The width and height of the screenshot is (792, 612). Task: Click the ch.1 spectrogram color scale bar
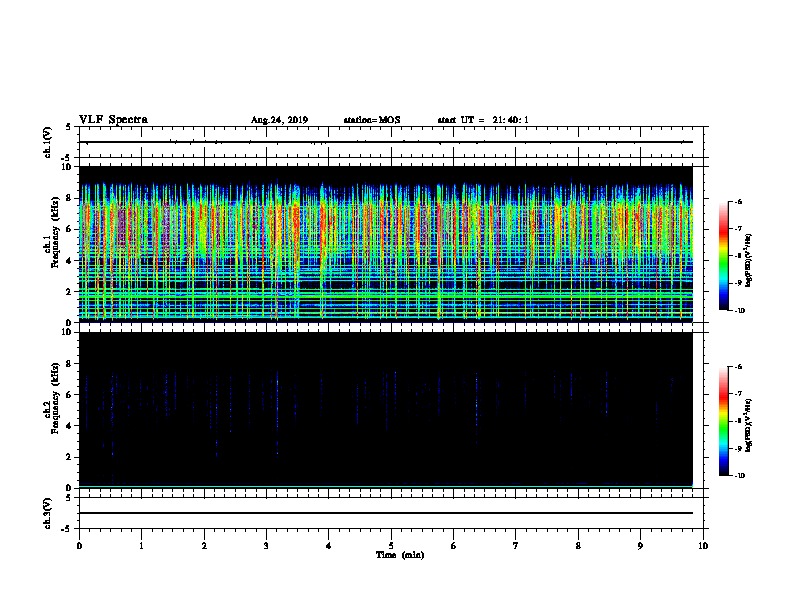click(723, 256)
